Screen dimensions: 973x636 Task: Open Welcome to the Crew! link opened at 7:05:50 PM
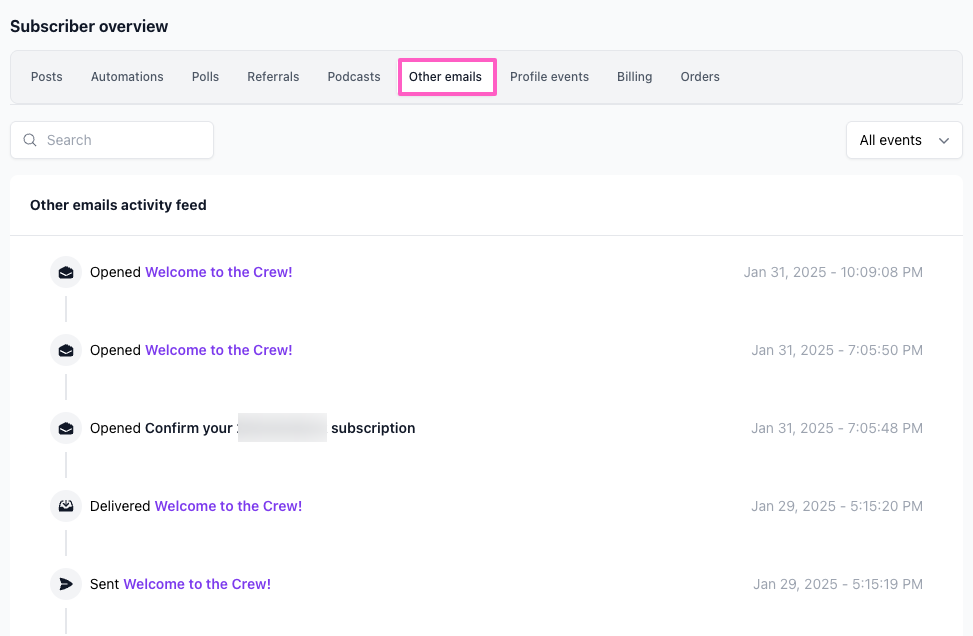pyautogui.click(x=218, y=351)
